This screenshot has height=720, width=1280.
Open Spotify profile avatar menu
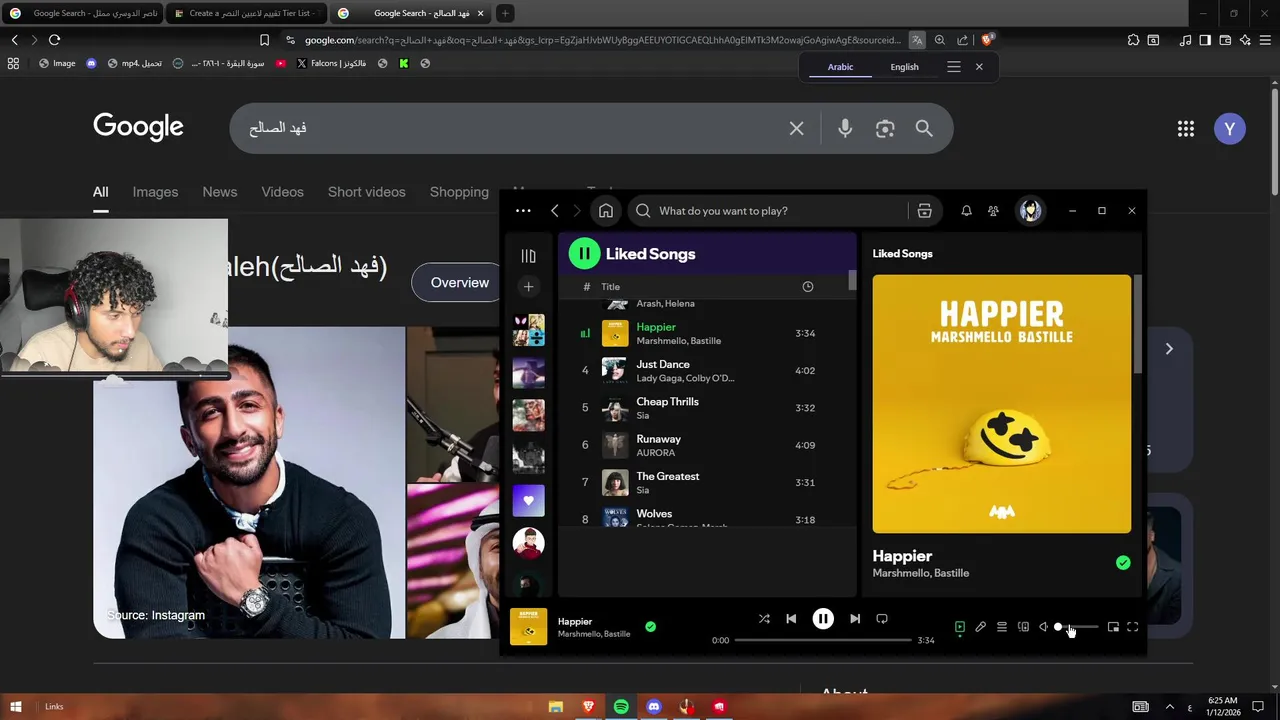coord(1031,211)
